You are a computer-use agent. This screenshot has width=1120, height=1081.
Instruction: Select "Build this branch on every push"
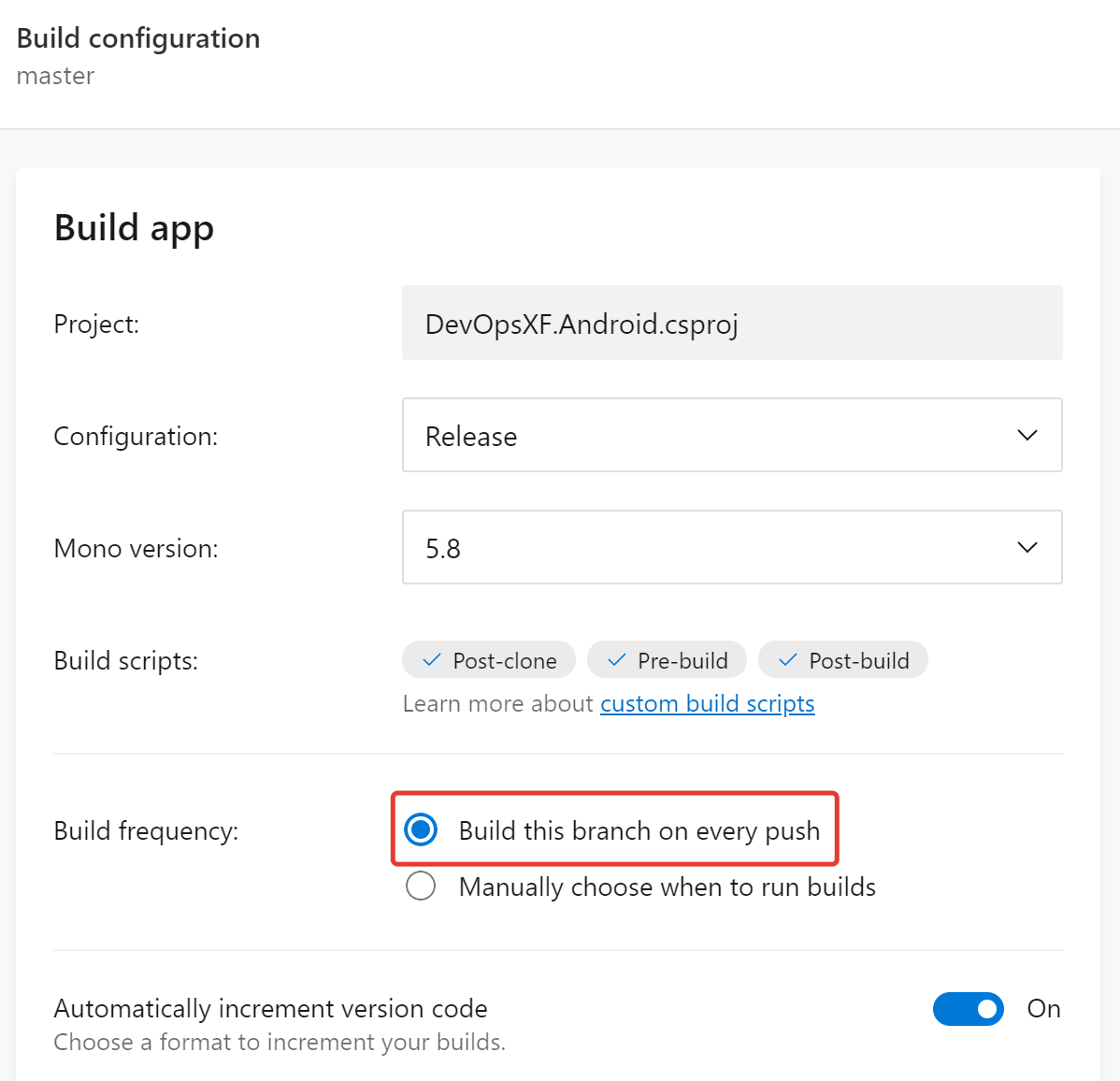(x=421, y=829)
